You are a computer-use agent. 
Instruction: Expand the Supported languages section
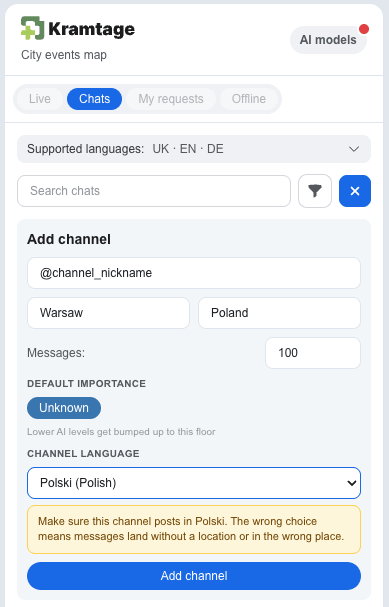pyautogui.click(x=194, y=149)
